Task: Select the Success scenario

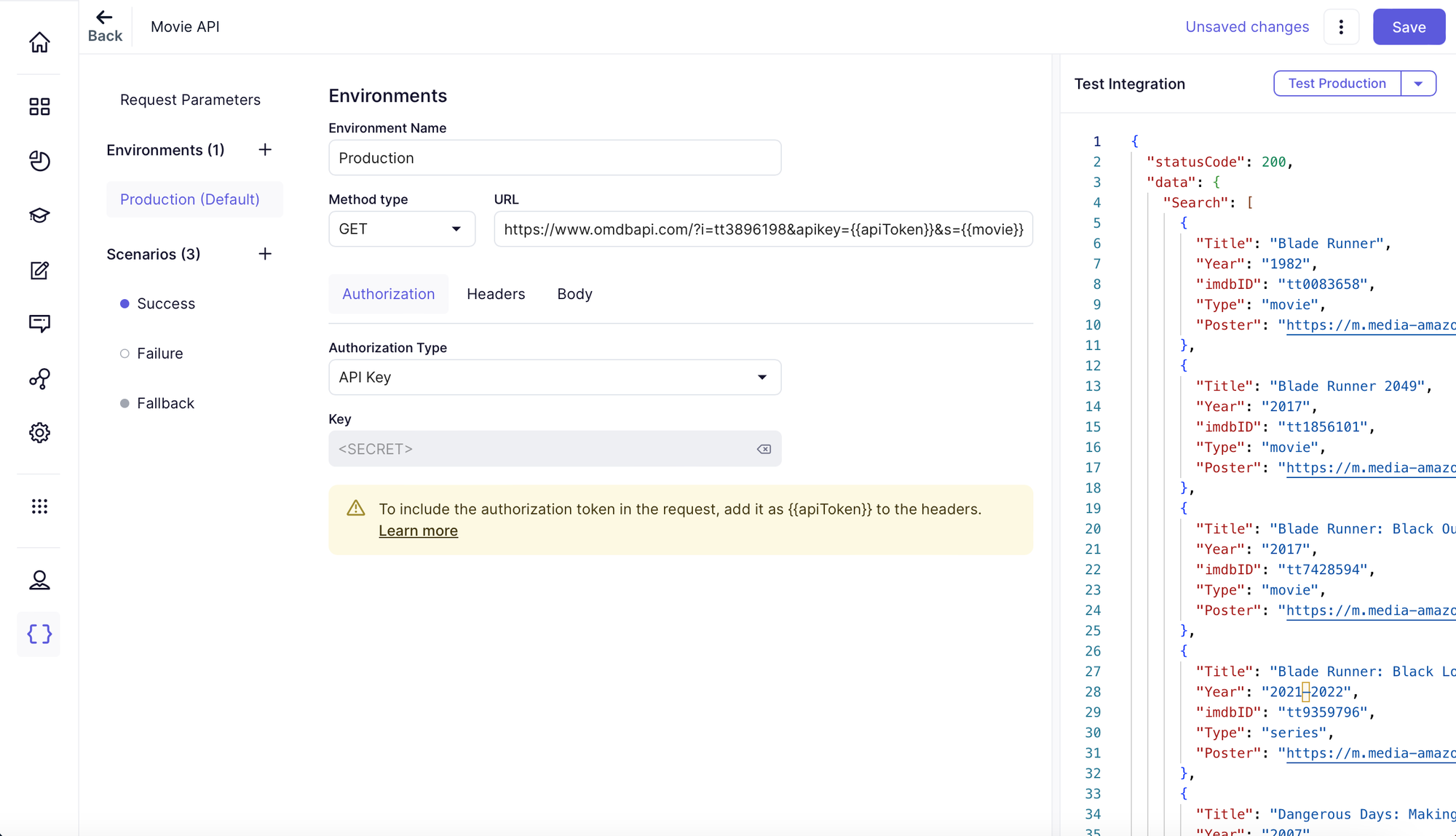Action: (165, 303)
